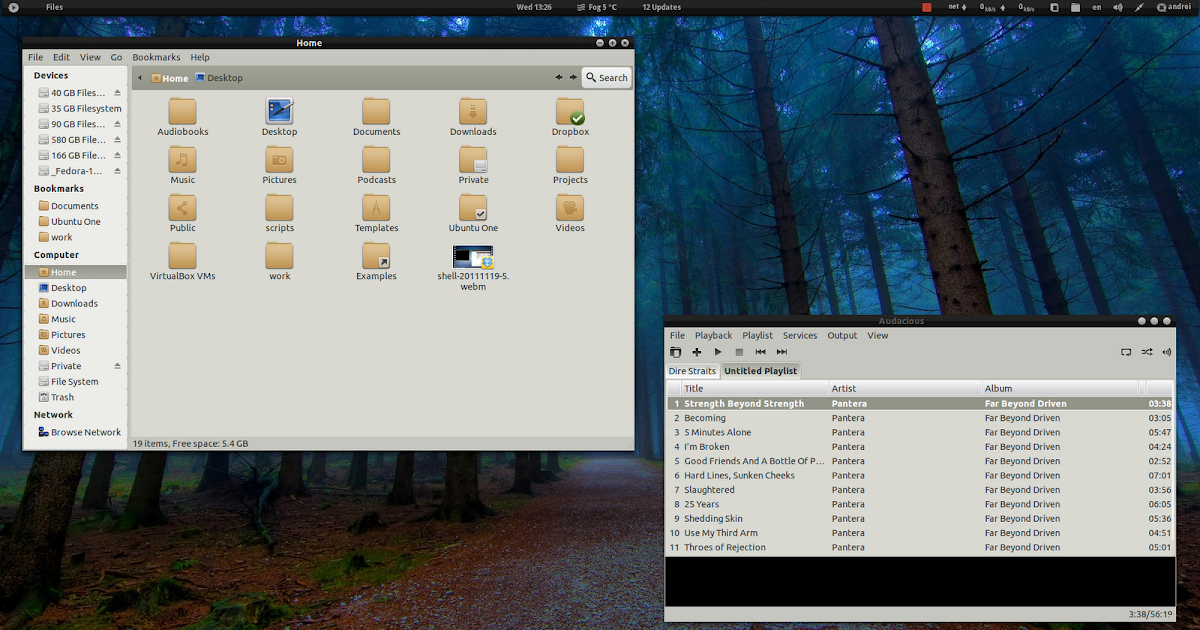Click the Search button in Files window
Screen dimensions: 1200x630
click(x=606, y=77)
